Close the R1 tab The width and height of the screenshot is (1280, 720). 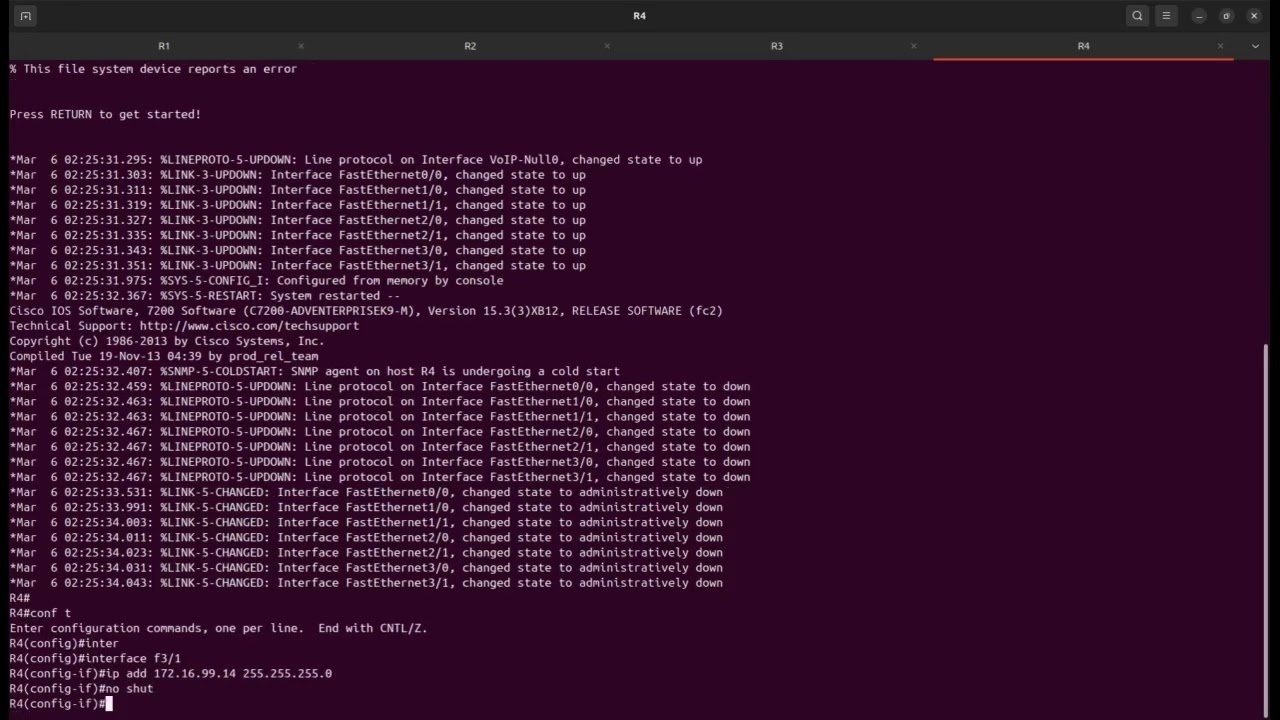pos(301,46)
